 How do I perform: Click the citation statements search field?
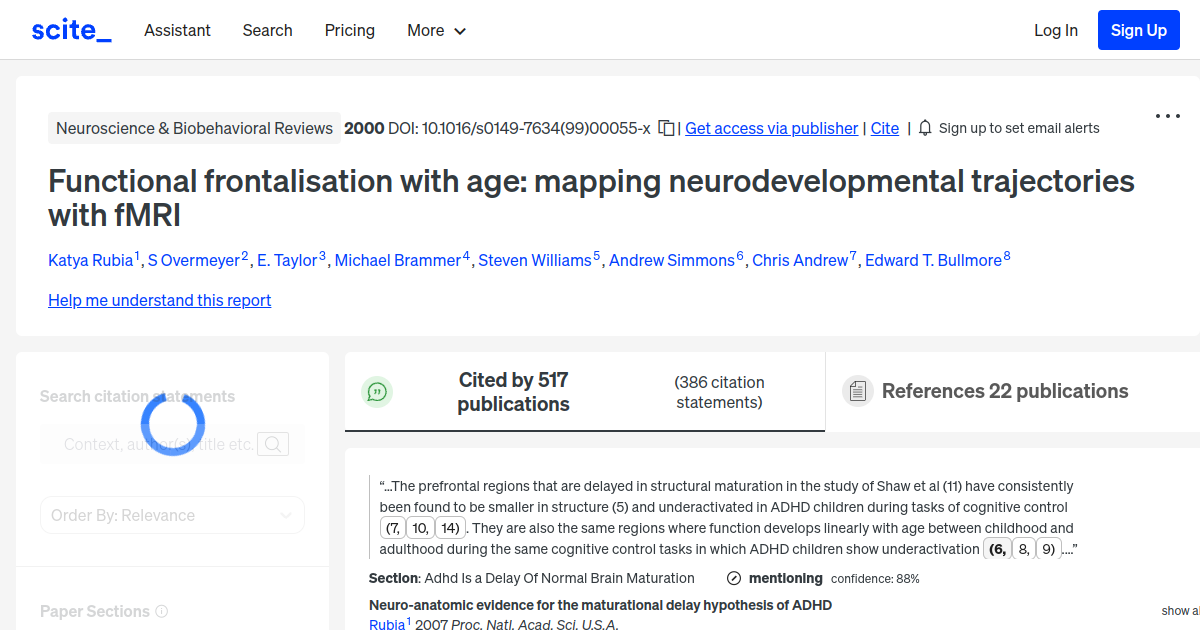160,443
